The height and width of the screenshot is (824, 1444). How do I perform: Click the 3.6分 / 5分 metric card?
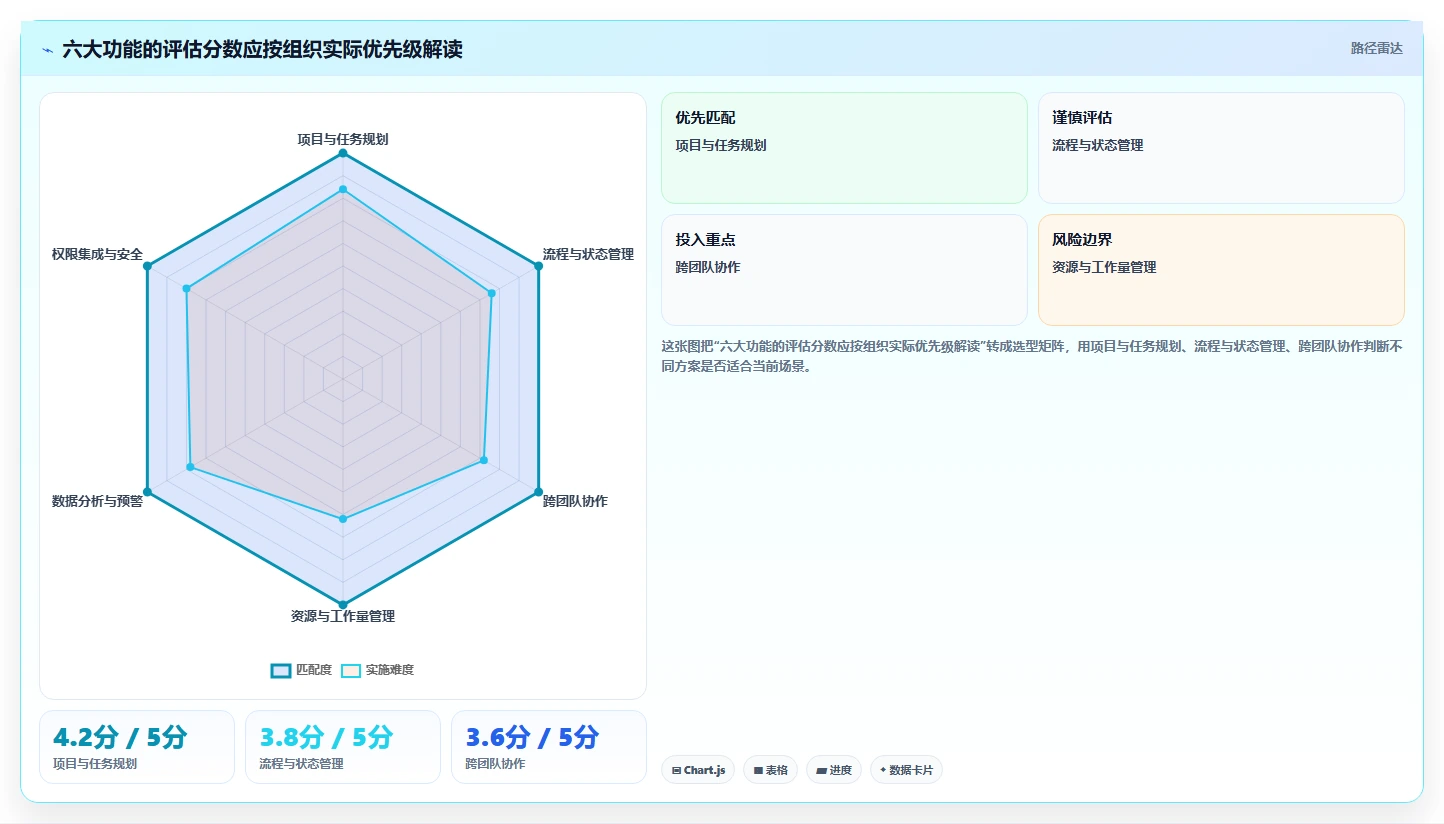(549, 747)
